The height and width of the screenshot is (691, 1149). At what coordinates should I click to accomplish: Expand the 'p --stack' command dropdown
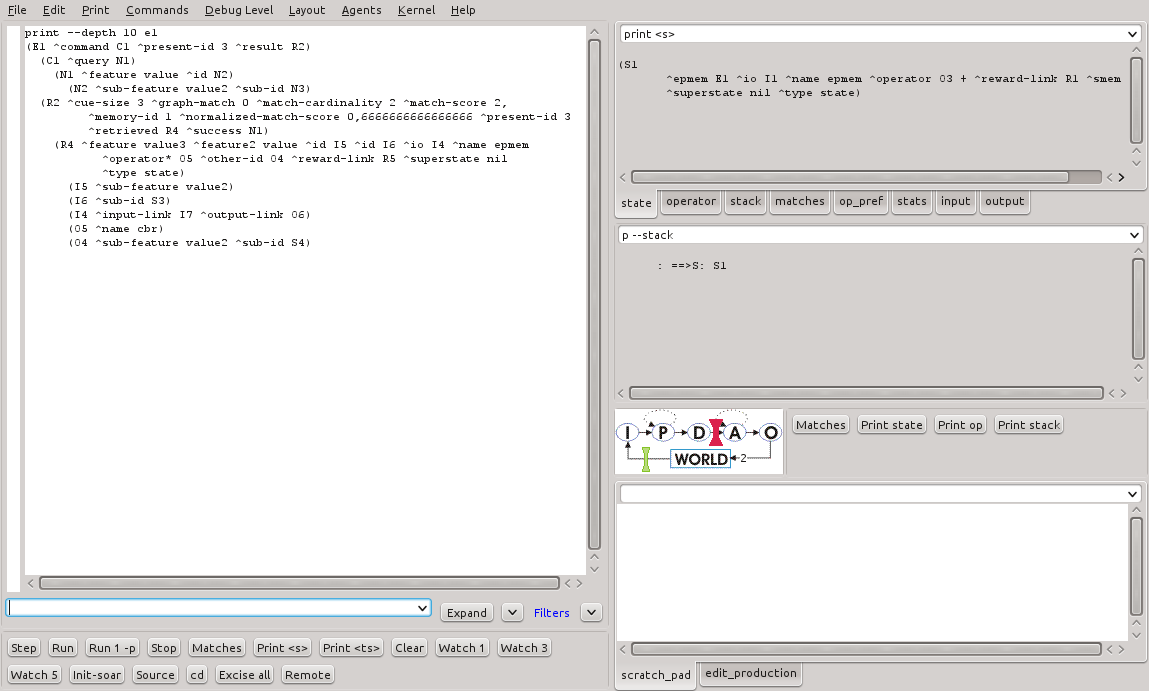tap(1133, 235)
